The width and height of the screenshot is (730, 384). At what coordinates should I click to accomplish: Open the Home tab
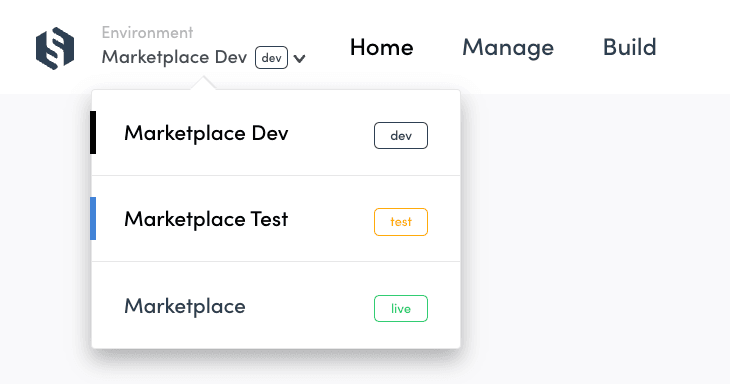coord(382,47)
